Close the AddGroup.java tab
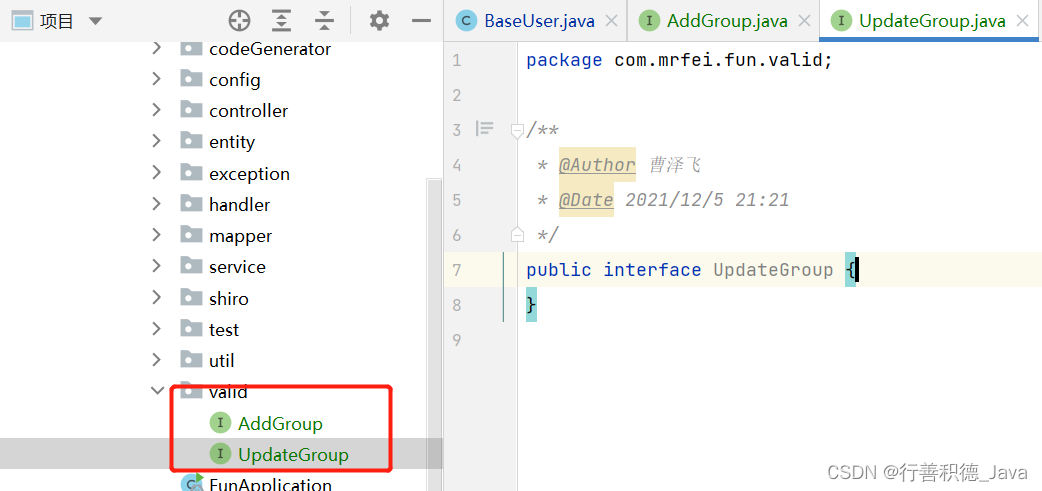Image resolution: width=1042 pixels, height=491 pixels. pos(804,21)
